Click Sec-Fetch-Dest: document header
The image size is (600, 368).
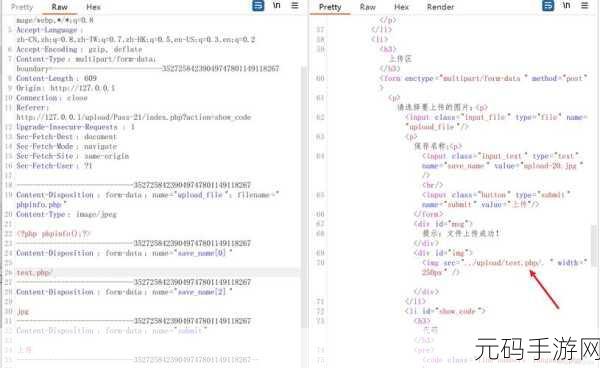tap(66, 137)
